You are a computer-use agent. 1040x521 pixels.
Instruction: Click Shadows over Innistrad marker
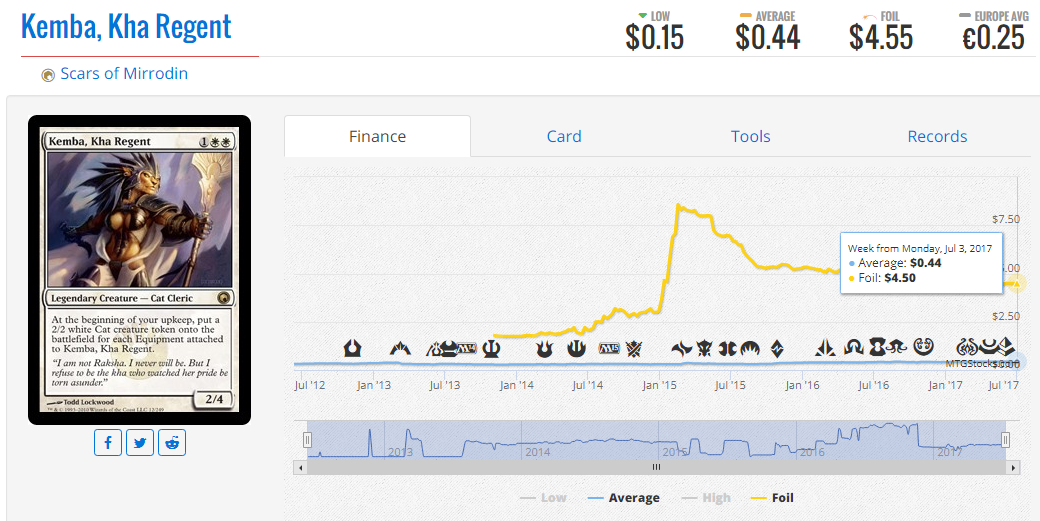(x=854, y=349)
